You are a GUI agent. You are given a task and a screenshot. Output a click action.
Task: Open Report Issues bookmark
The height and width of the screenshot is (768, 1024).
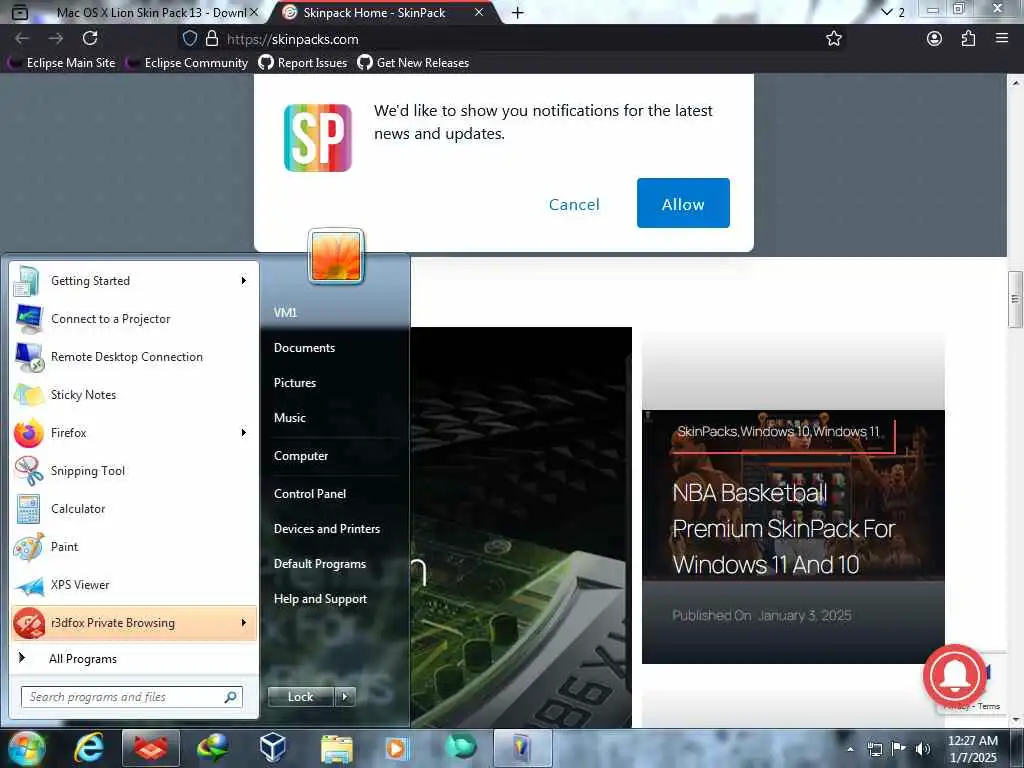302,63
